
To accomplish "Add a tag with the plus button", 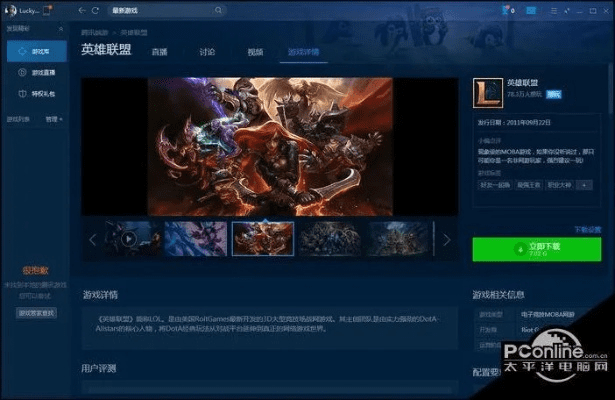I will [x=584, y=185].
